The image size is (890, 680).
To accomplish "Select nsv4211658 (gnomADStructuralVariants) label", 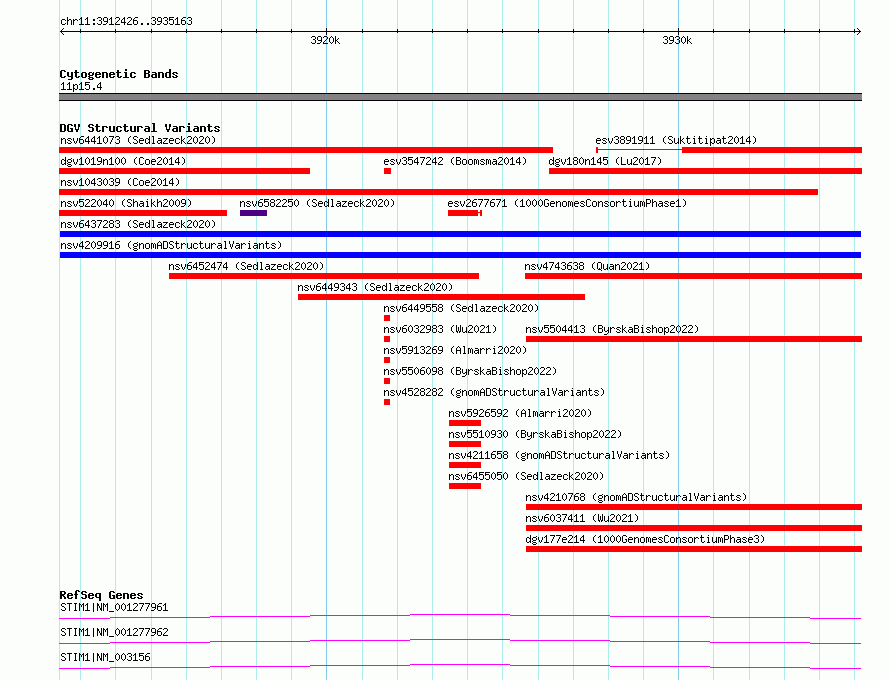I will point(559,455).
